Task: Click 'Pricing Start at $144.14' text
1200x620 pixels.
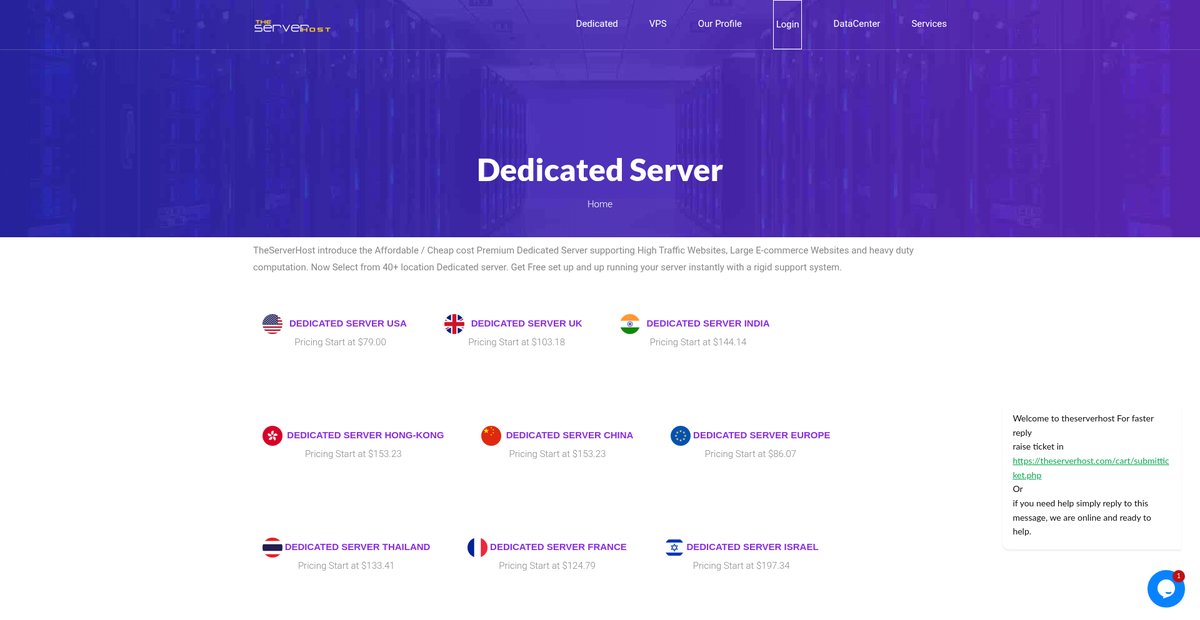Action: [698, 342]
